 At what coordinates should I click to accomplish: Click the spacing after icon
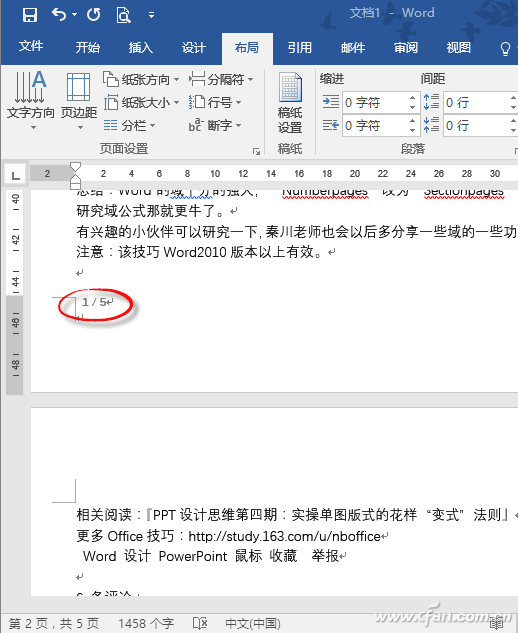[431, 125]
